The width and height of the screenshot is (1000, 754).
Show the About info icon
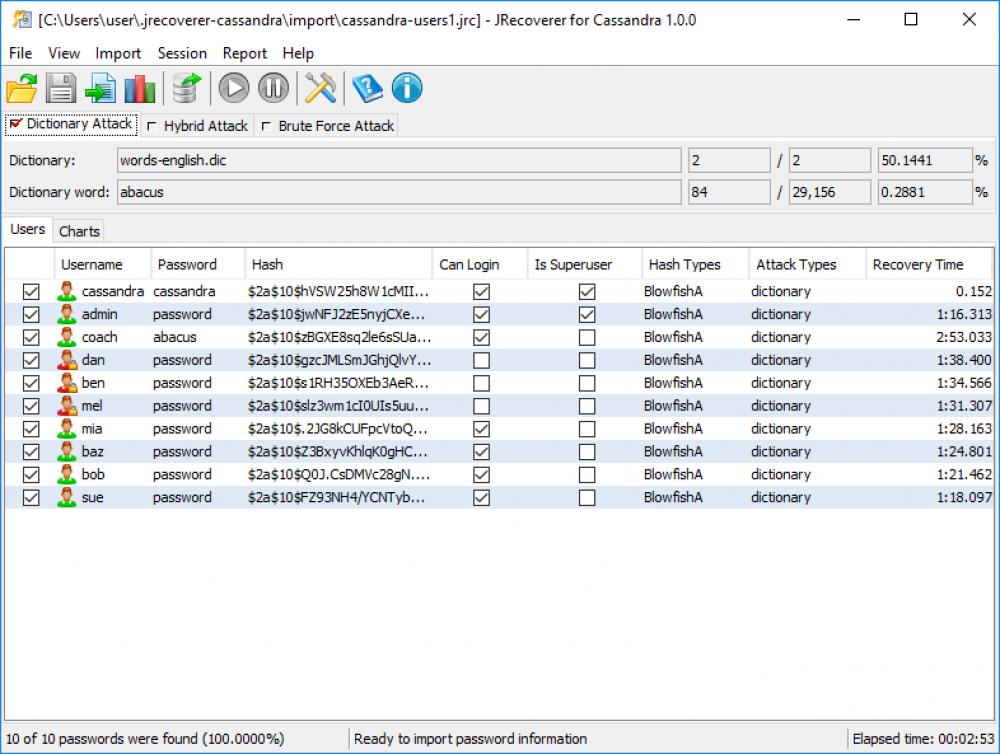tap(406, 88)
